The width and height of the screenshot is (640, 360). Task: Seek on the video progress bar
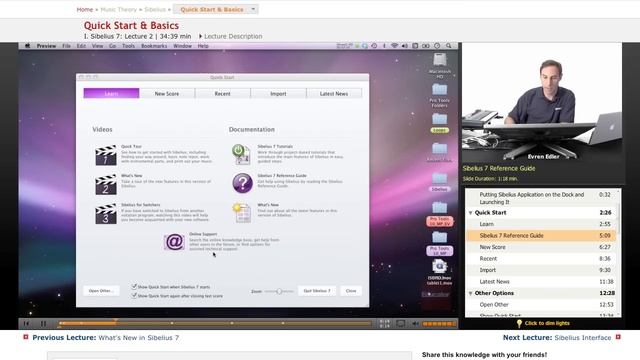pos(215,323)
